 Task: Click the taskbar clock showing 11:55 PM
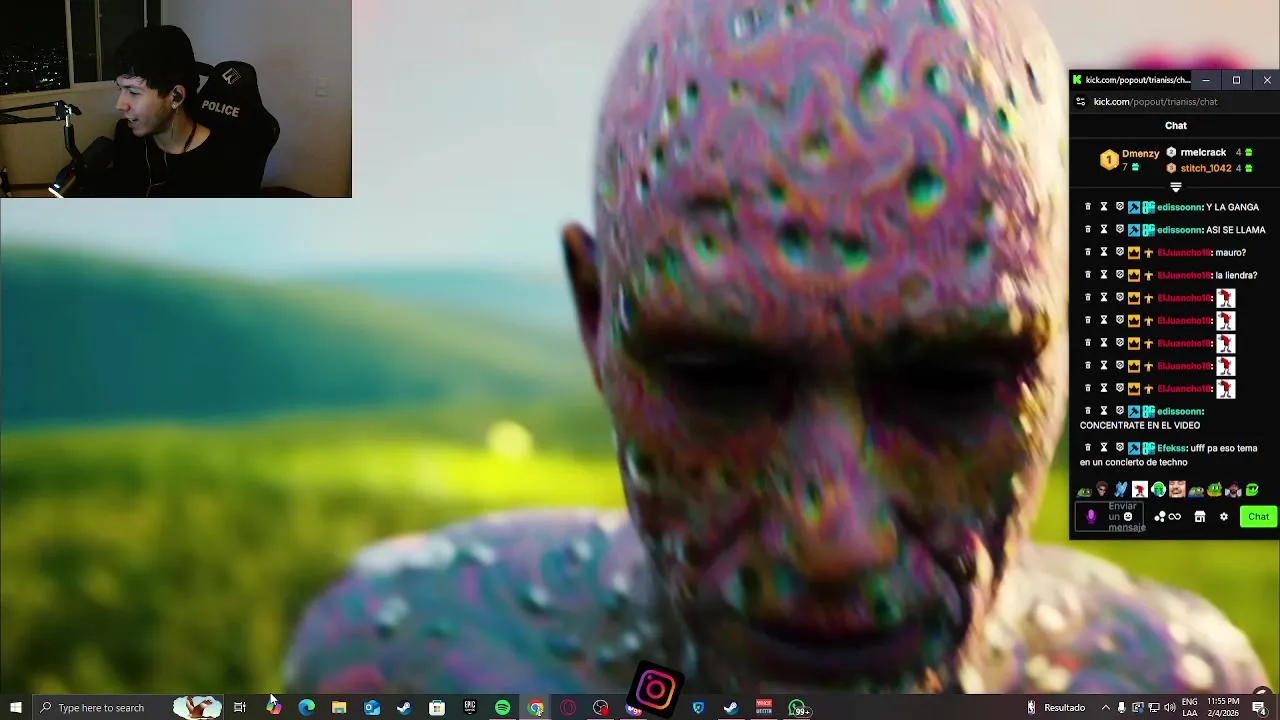(x=1222, y=708)
